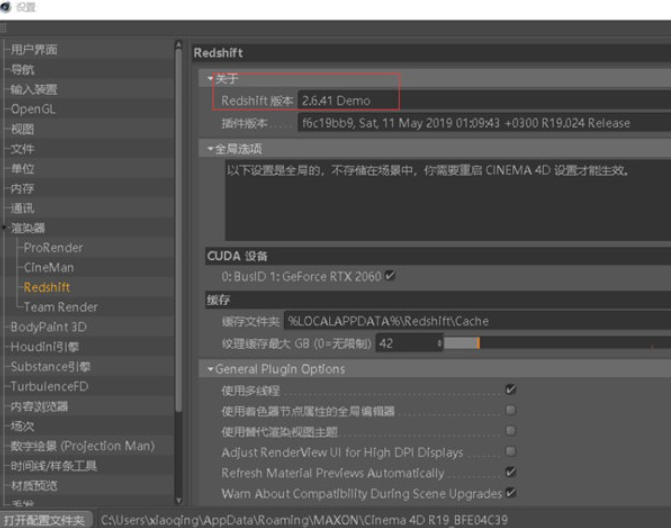The height and width of the screenshot is (528, 672).
Task: Select 通讯 category
Action: (22, 209)
